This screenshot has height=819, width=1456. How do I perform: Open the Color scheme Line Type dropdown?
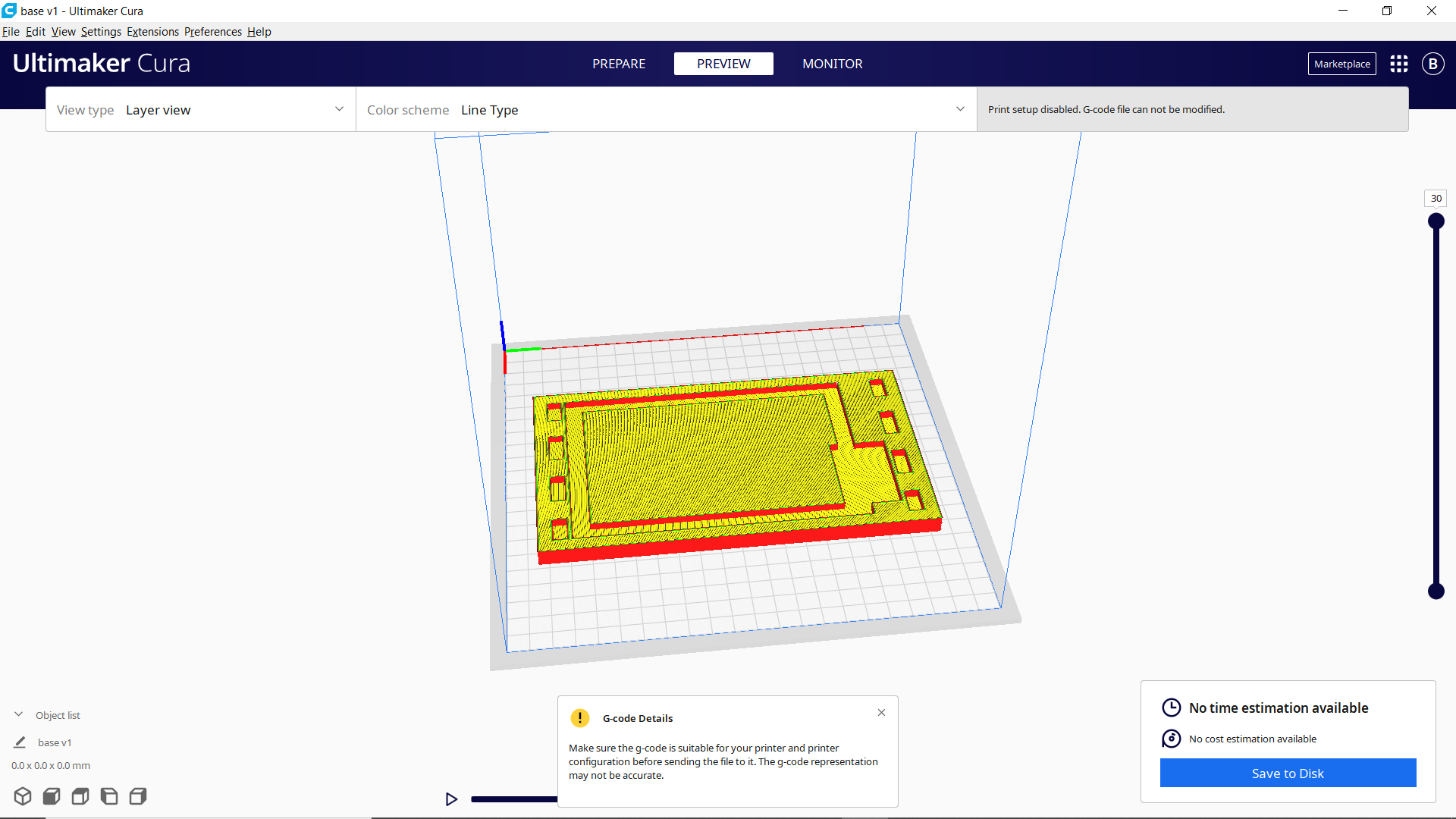click(x=666, y=110)
